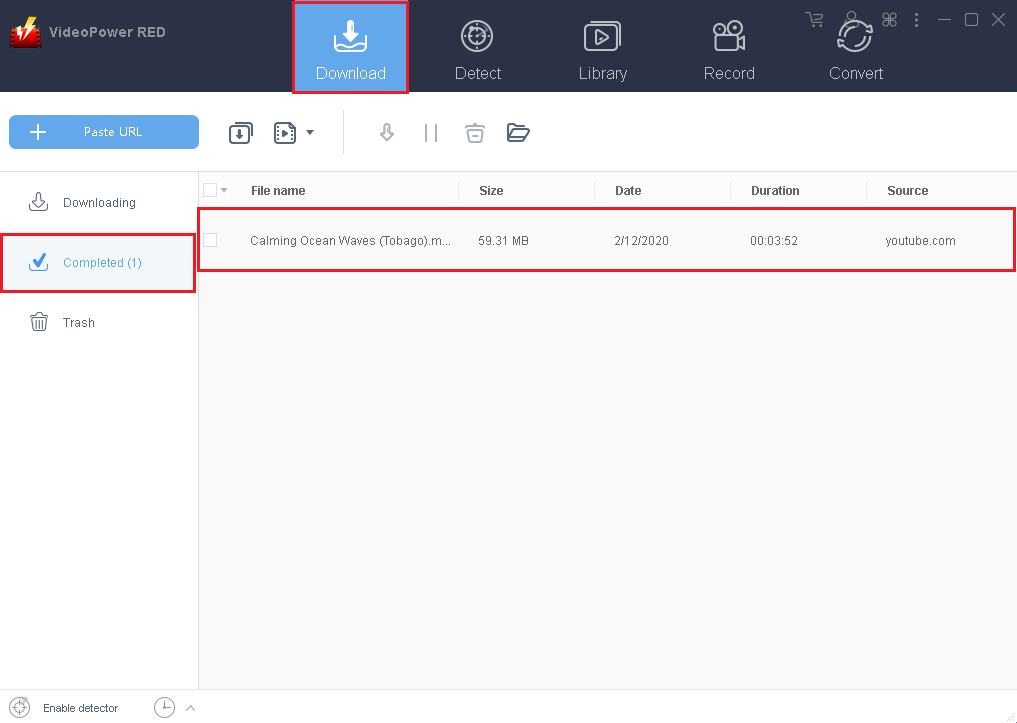Sort the list by Size column

[491, 190]
